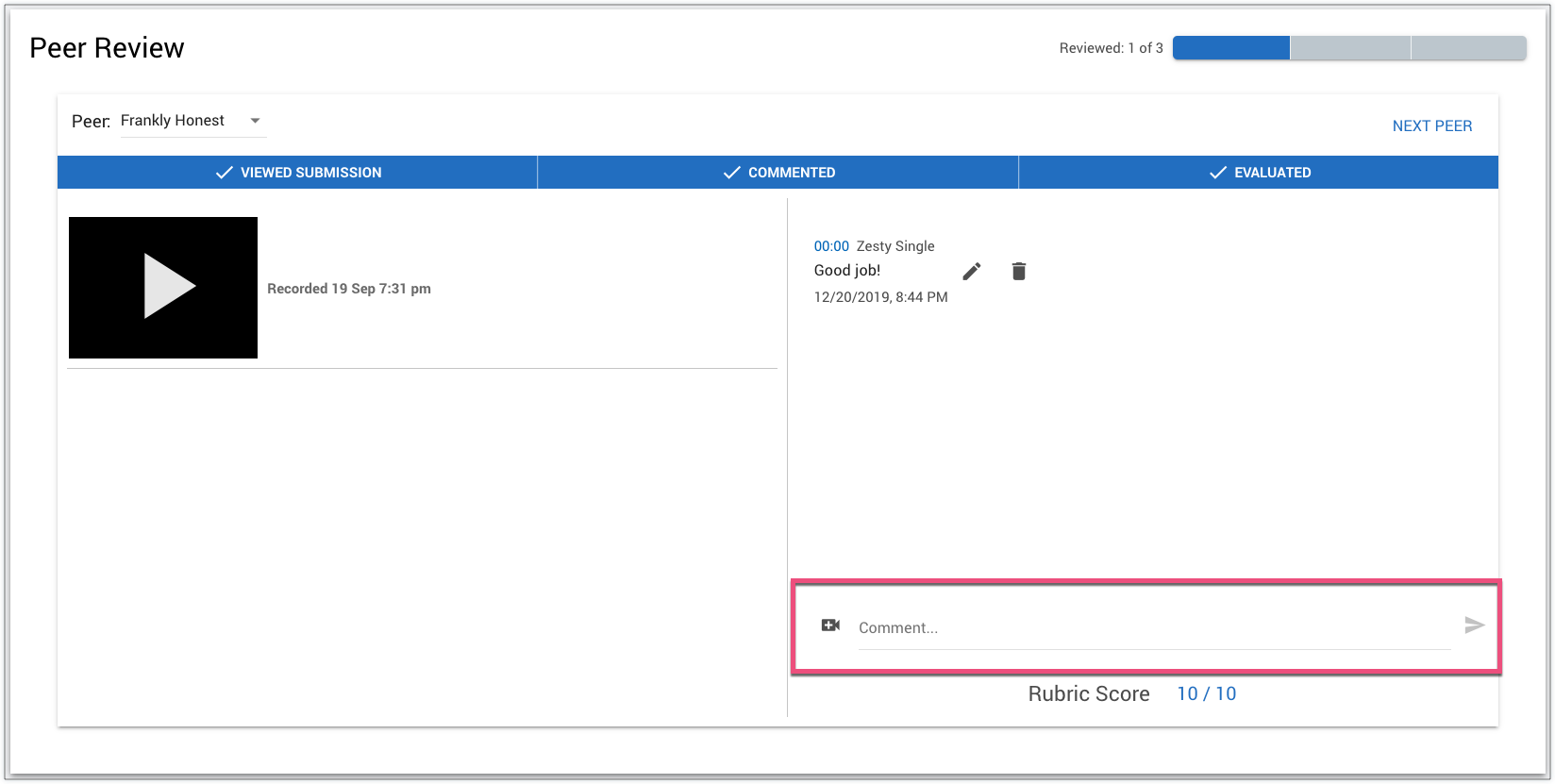Expand the Peer dropdown arrow

(x=255, y=121)
